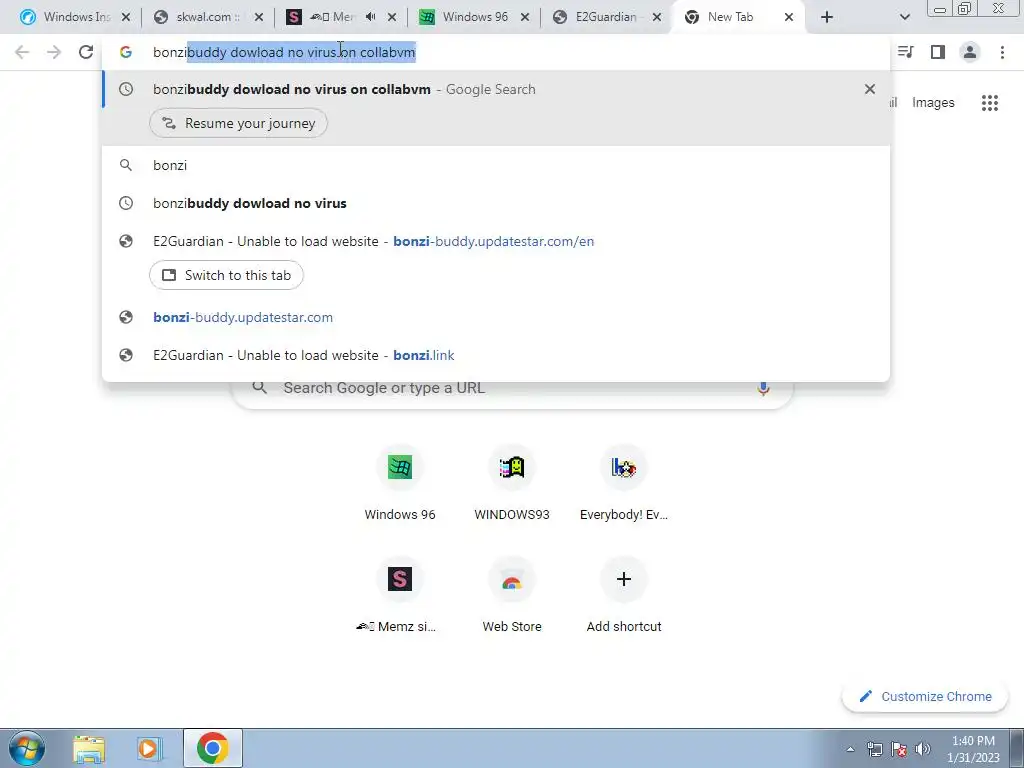
Task: Open the media controls icon in toolbar
Action: tap(906, 52)
